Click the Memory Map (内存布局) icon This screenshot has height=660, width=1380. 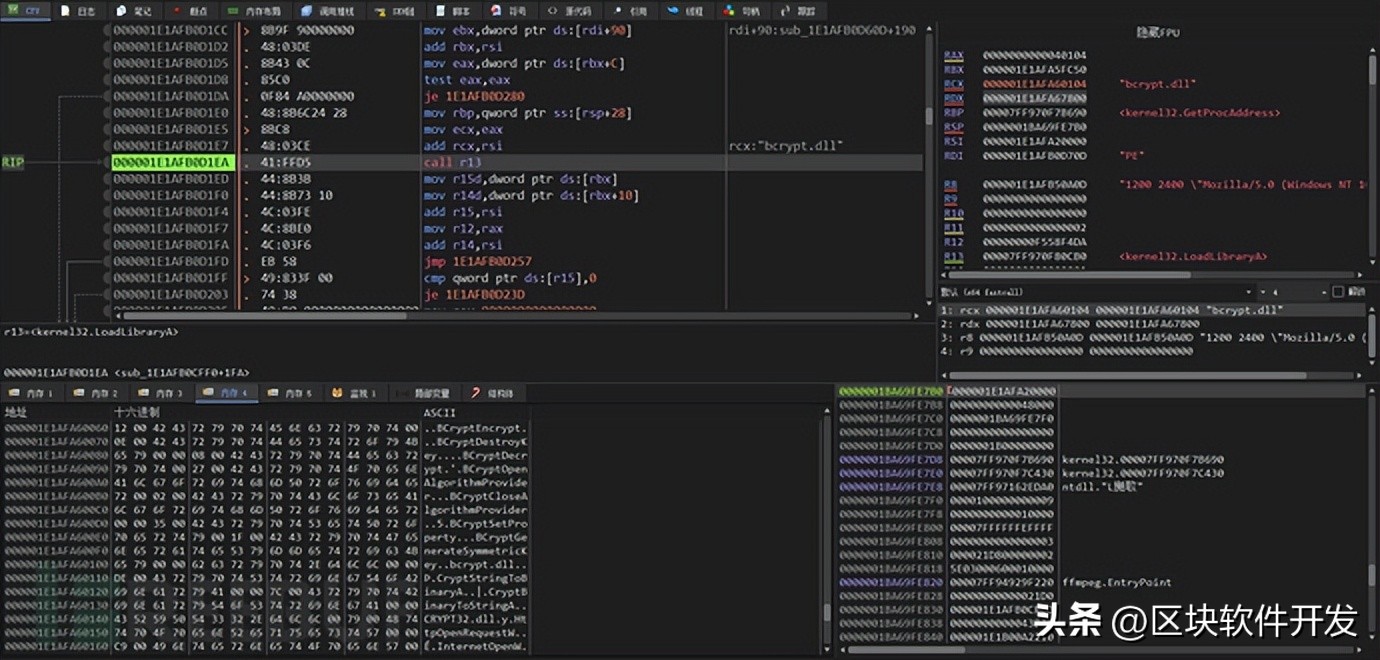[234, 11]
